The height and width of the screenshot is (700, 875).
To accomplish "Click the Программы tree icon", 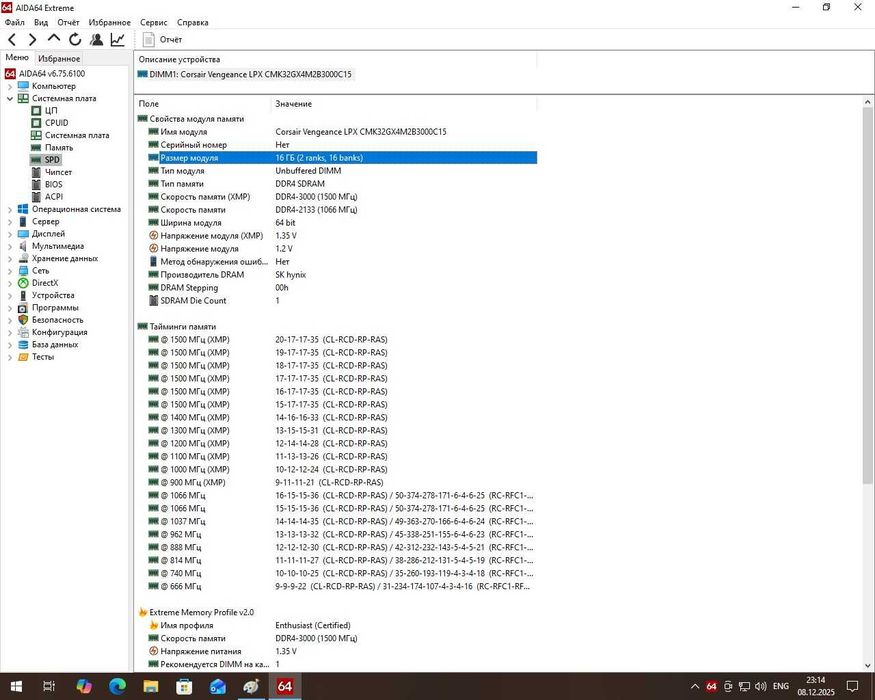I will pos(23,308).
